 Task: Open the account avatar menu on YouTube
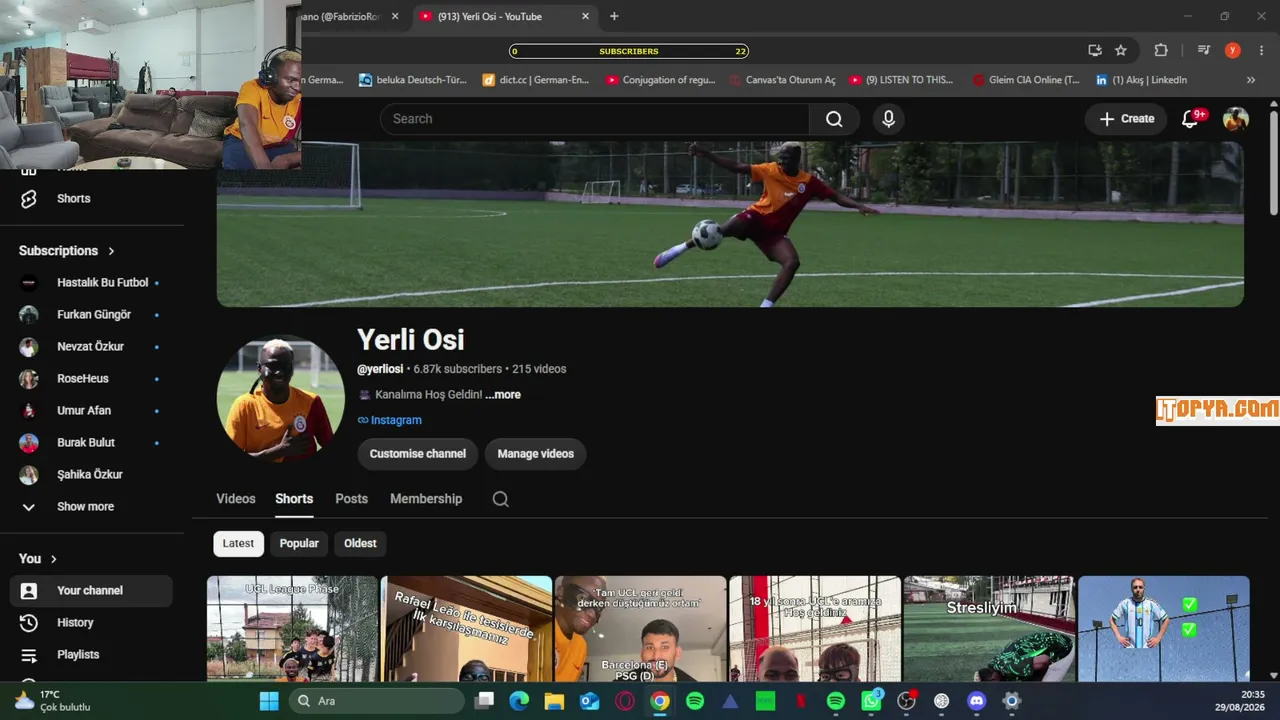coord(1236,119)
